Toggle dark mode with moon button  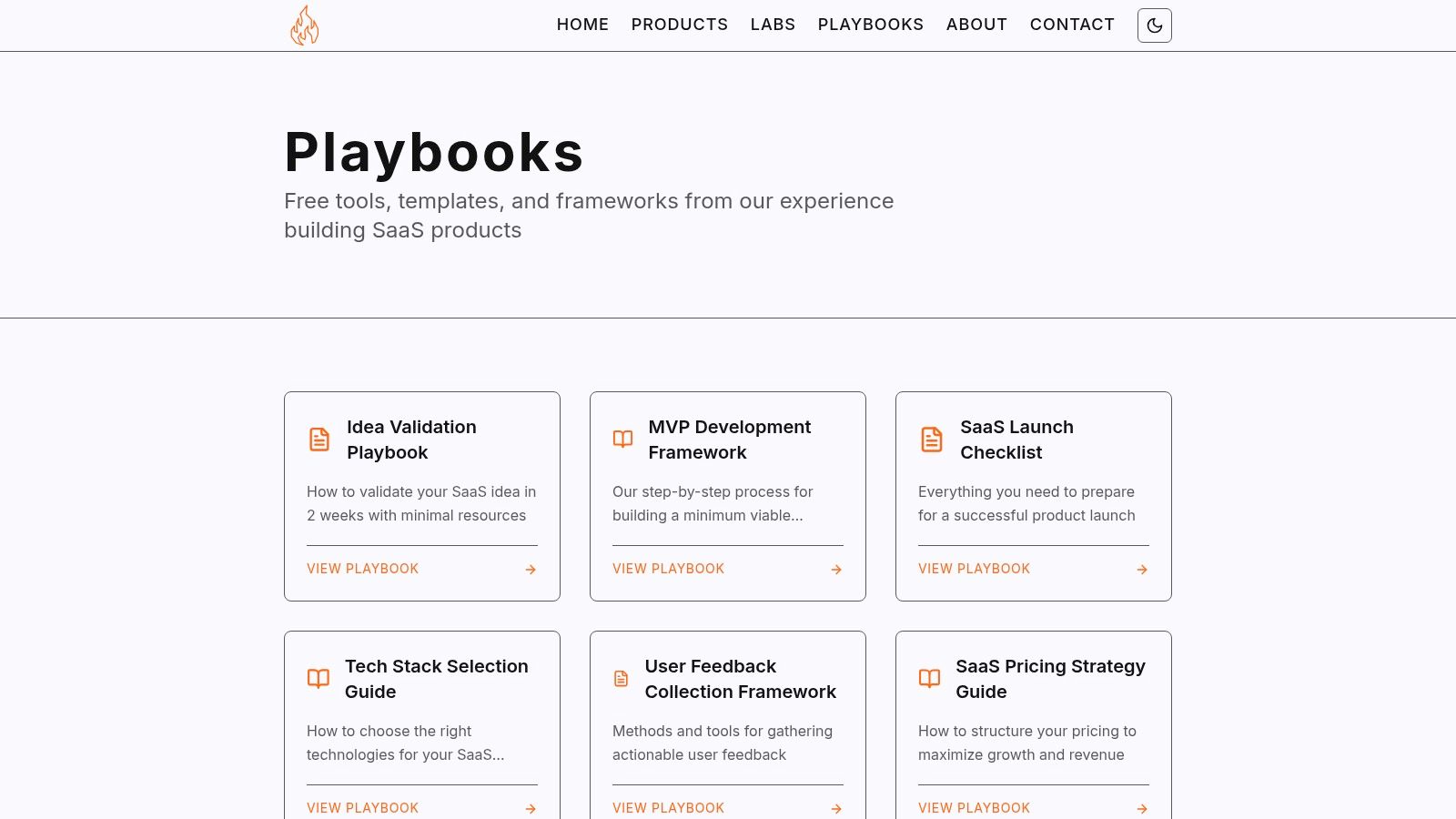[x=1154, y=25]
